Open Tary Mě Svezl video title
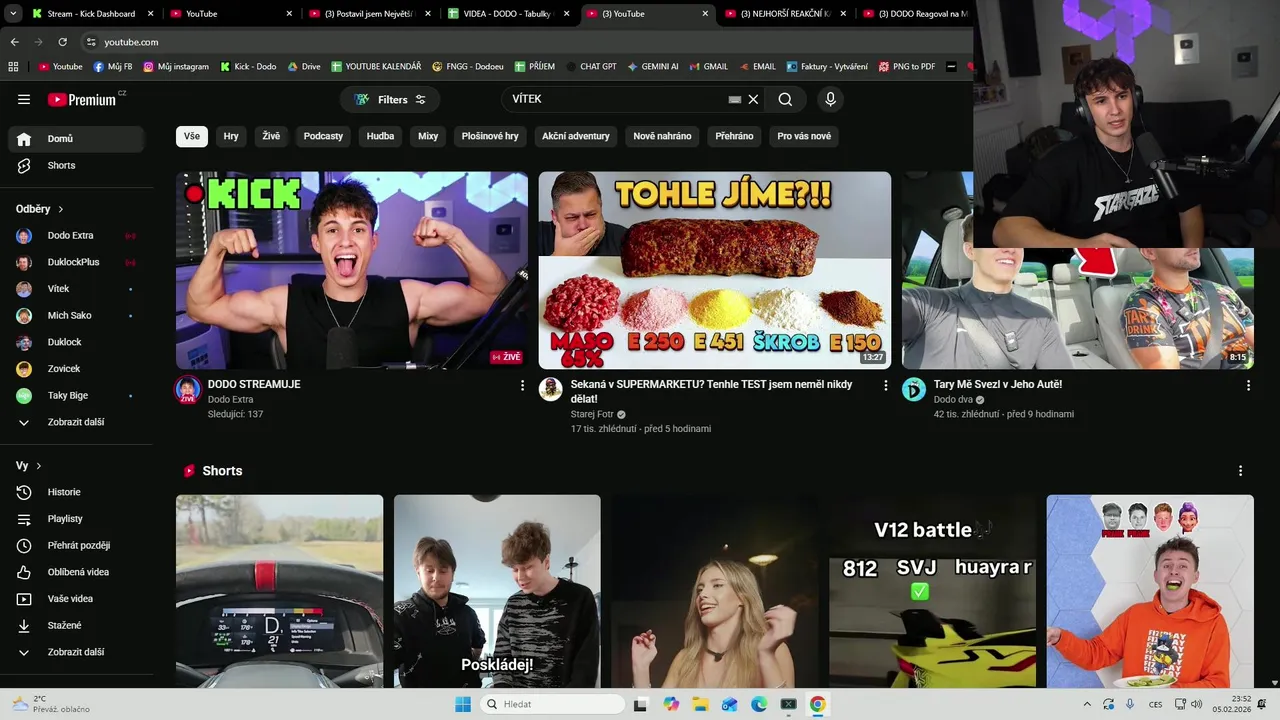Image resolution: width=1280 pixels, height=720 pixels. coord(998,384)
